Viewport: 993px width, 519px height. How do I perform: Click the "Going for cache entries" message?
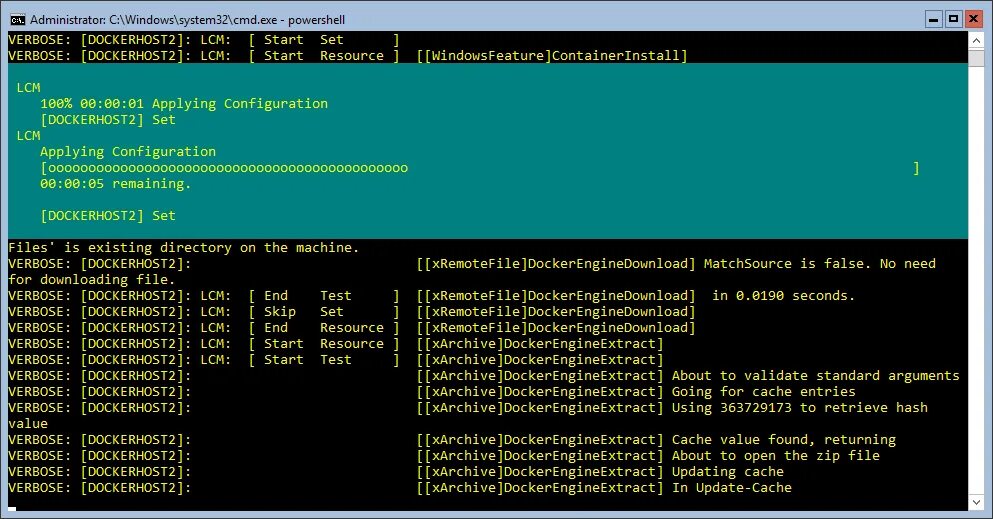click(763, 392)
